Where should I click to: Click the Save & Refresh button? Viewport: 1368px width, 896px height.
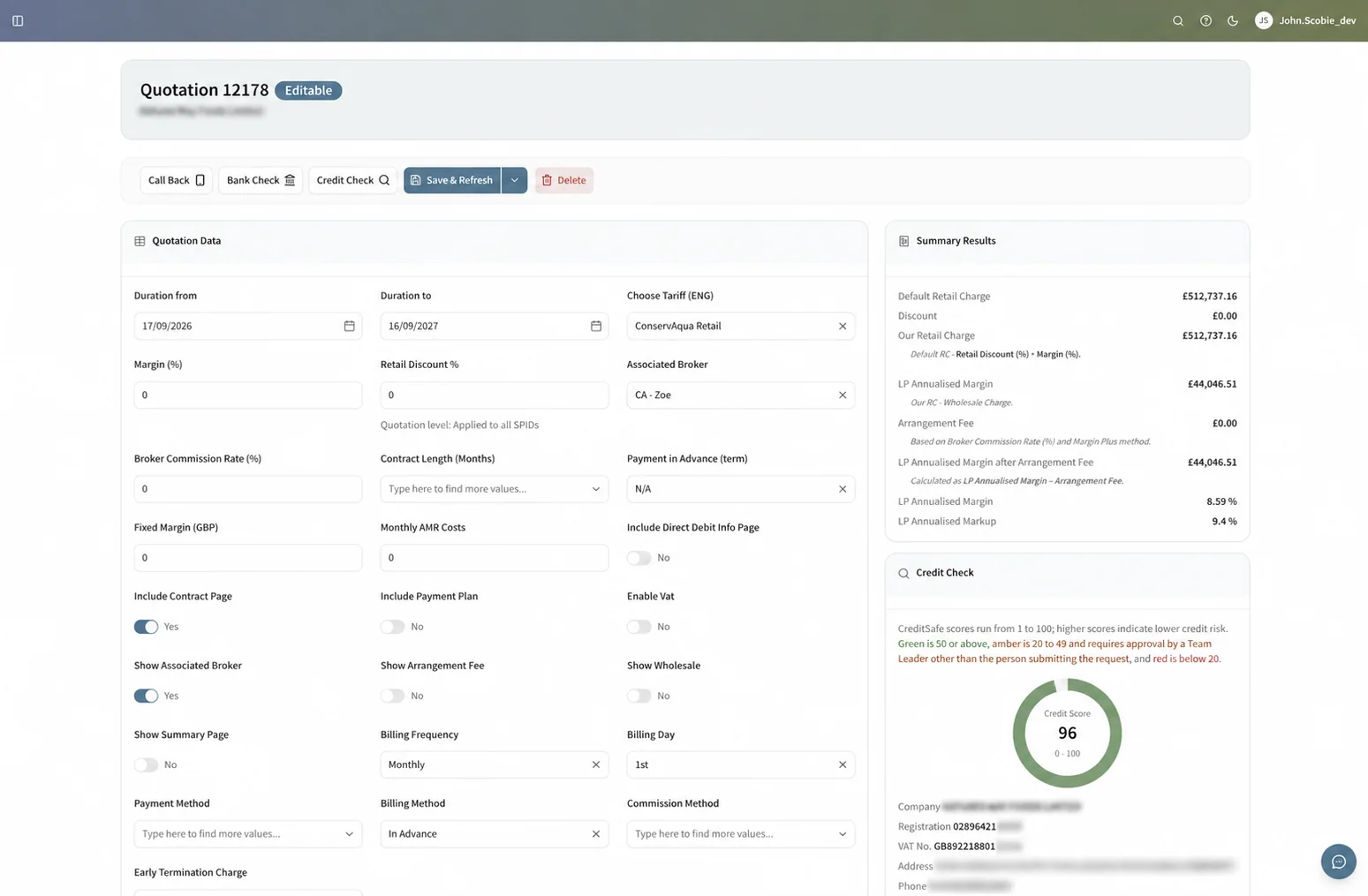point(452,180)
